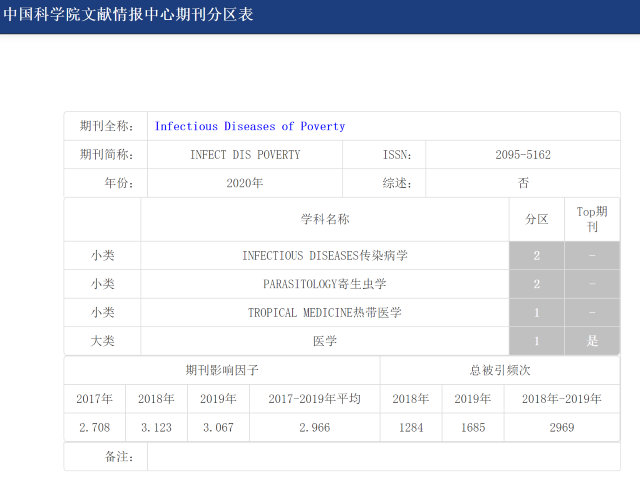The height and width of the screenshot is (477, 640).
Task: Select the 医学 major category cell
Action: (x=325, y=341)
